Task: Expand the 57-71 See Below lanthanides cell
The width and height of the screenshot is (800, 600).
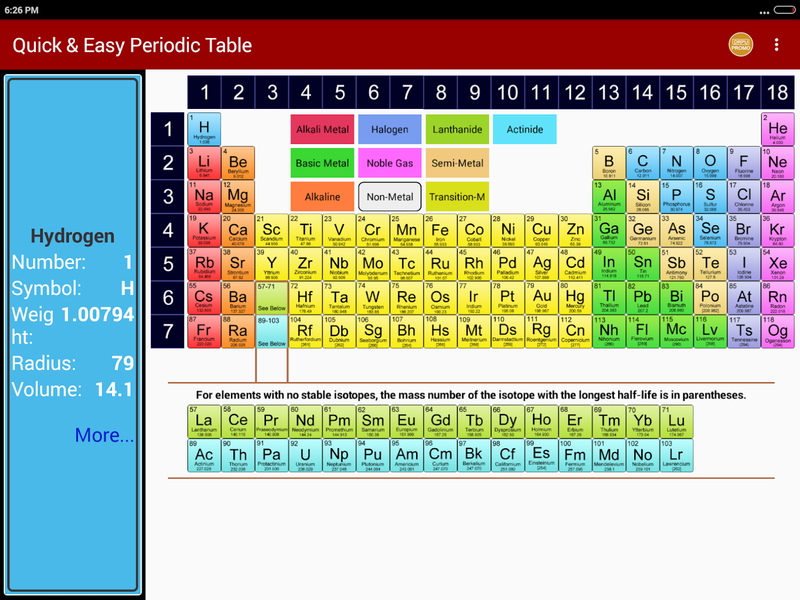Action: (x=271, y=298)
